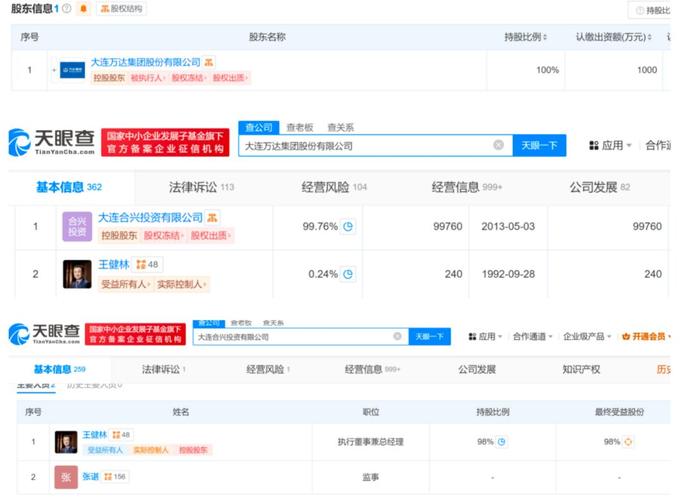Click 实际控制人 tag in the 0.24% row
The height and width of the screenshot is (500, 683).
[182, 284]
